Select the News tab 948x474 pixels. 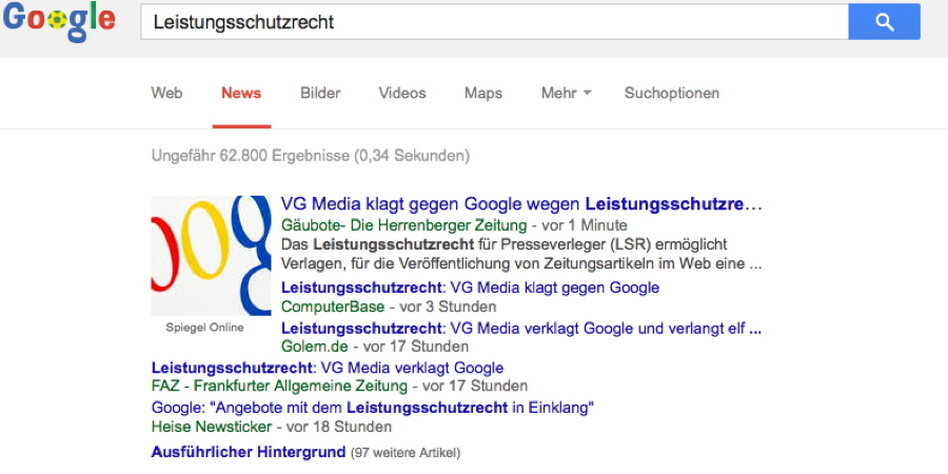241,93
